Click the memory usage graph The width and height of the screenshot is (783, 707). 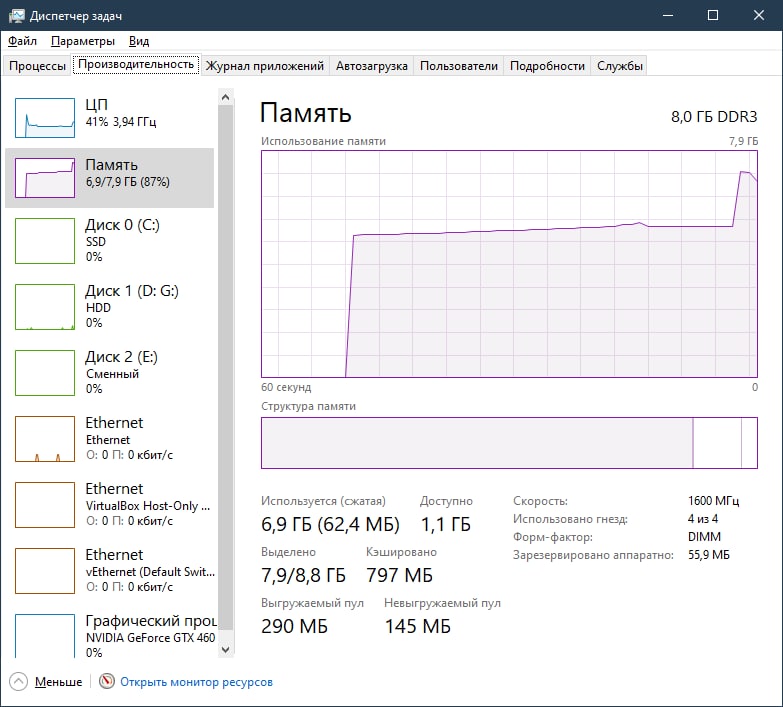coord(509,264)
